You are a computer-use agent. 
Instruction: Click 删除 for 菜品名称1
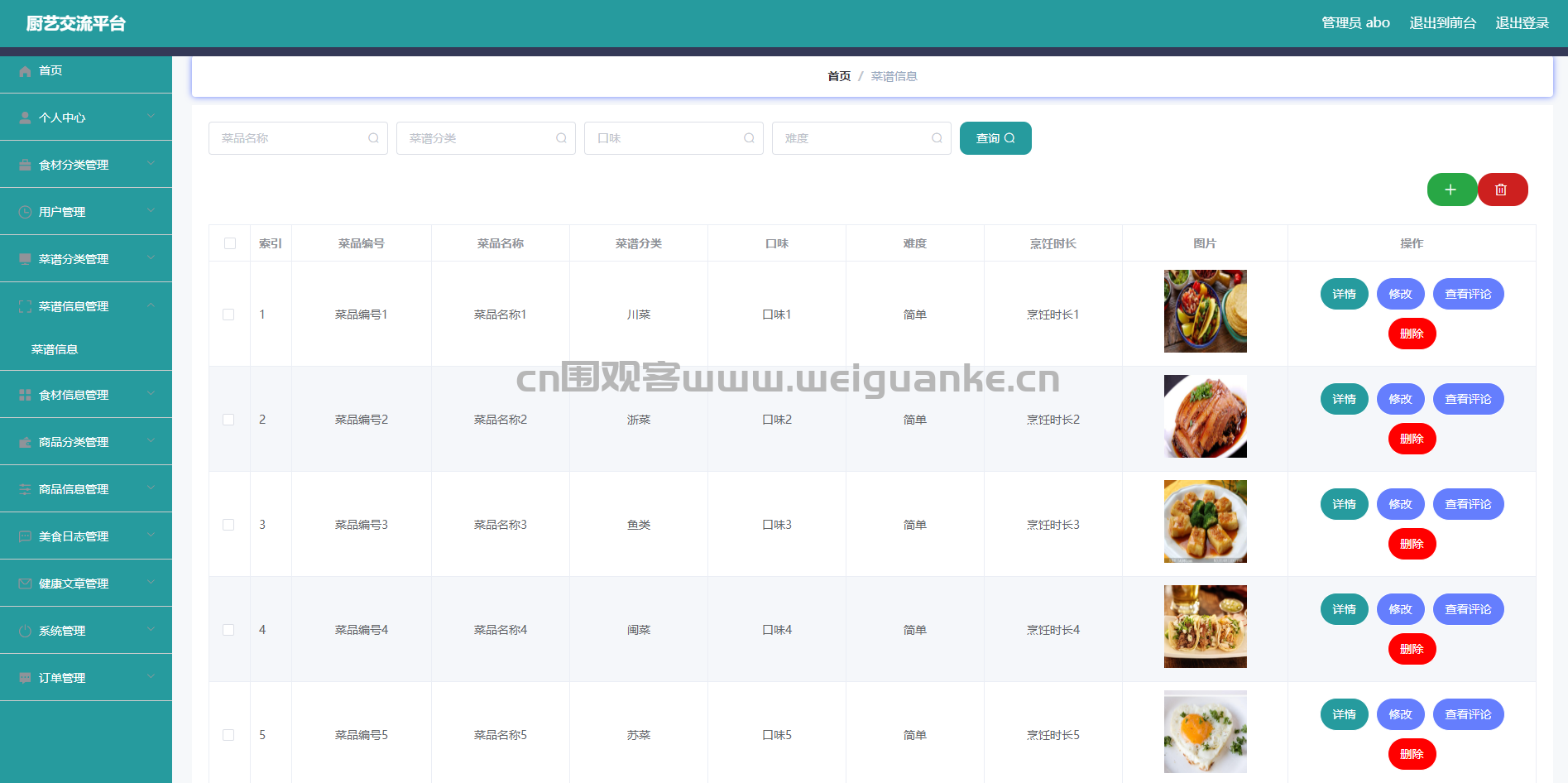tap(1412, 334)
